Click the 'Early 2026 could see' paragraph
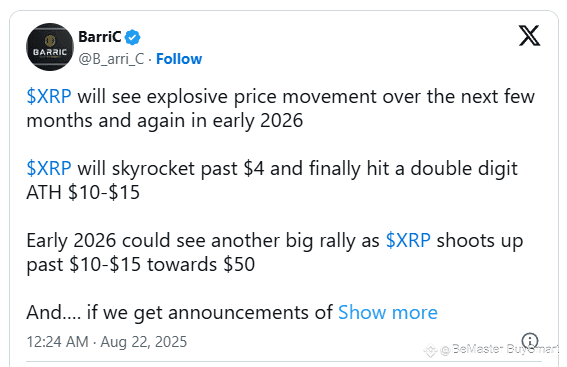Screen dimensions: 567x367 pyautogui.click(x=275, y=252)
